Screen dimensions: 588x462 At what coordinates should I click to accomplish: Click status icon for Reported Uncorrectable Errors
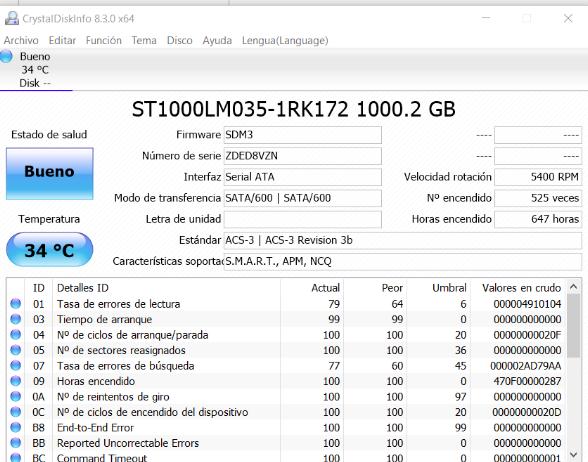click(x=16, y=443)
